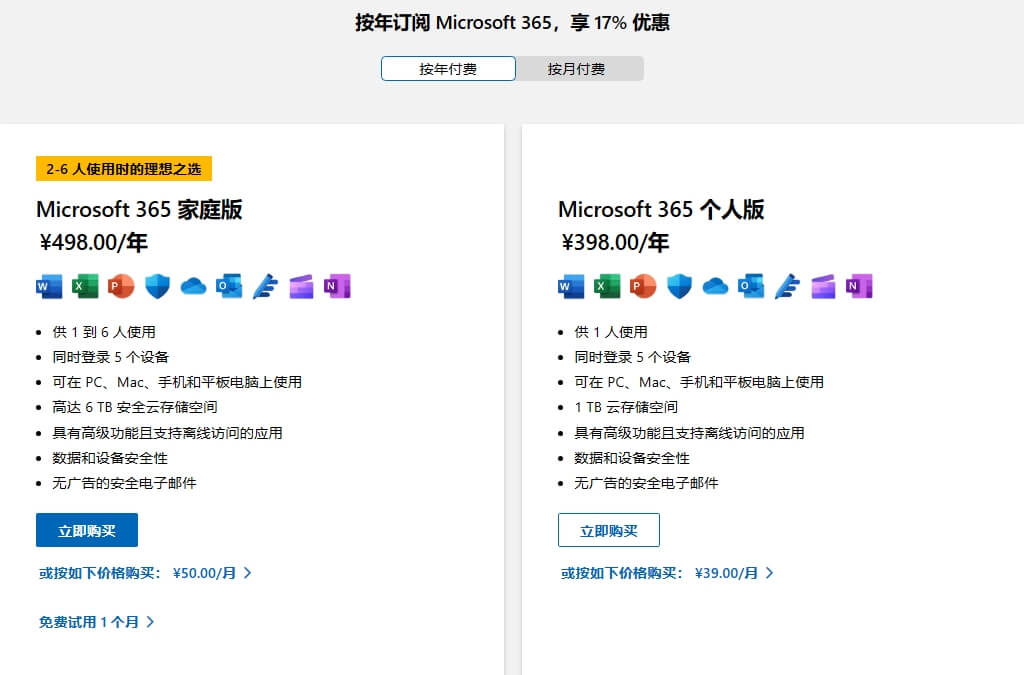This screenshot has width=1024, height=675.
Task: Click Clipchamp icon in Personal plan
Action: [x=823, y=286]
